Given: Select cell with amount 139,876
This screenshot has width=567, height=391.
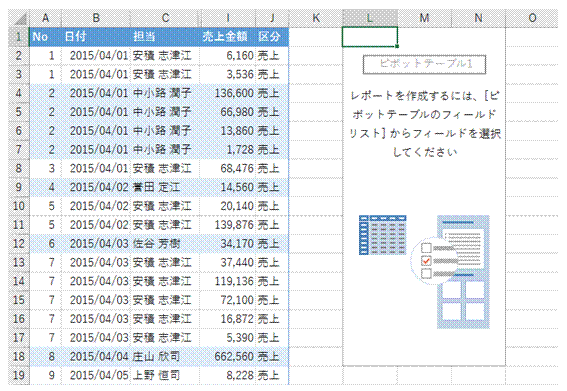Looking at the screenshot, I should [x=228, y=225].
